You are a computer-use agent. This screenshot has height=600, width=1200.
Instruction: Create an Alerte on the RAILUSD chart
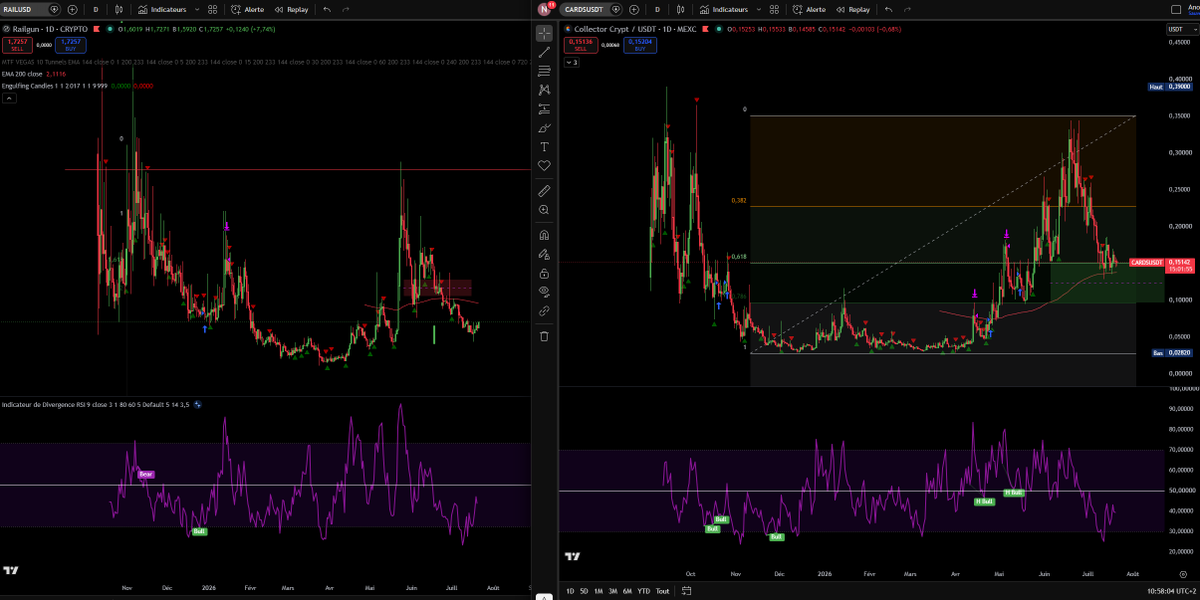(248, 9)
